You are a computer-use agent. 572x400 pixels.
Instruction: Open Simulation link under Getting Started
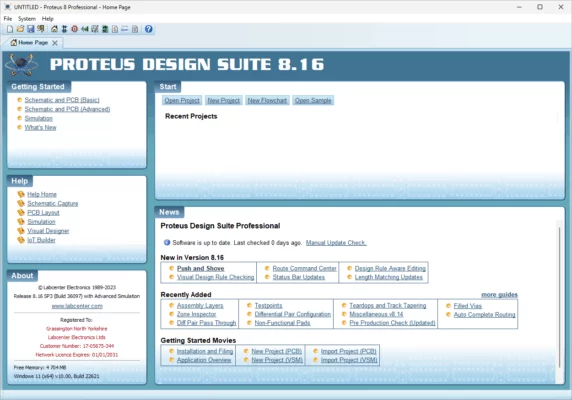(39, 118)
